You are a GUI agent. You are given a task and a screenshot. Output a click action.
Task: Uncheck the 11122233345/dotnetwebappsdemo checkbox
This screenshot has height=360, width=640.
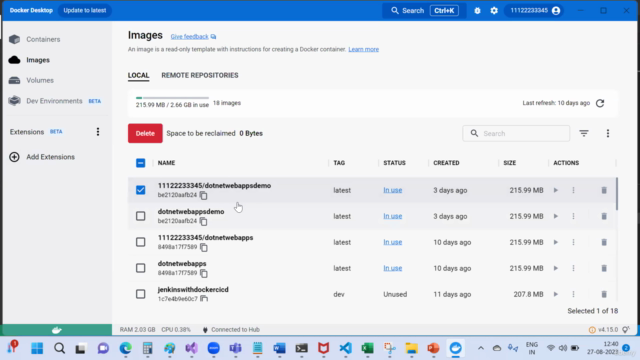pyautogui.click(x=140, y=190)
